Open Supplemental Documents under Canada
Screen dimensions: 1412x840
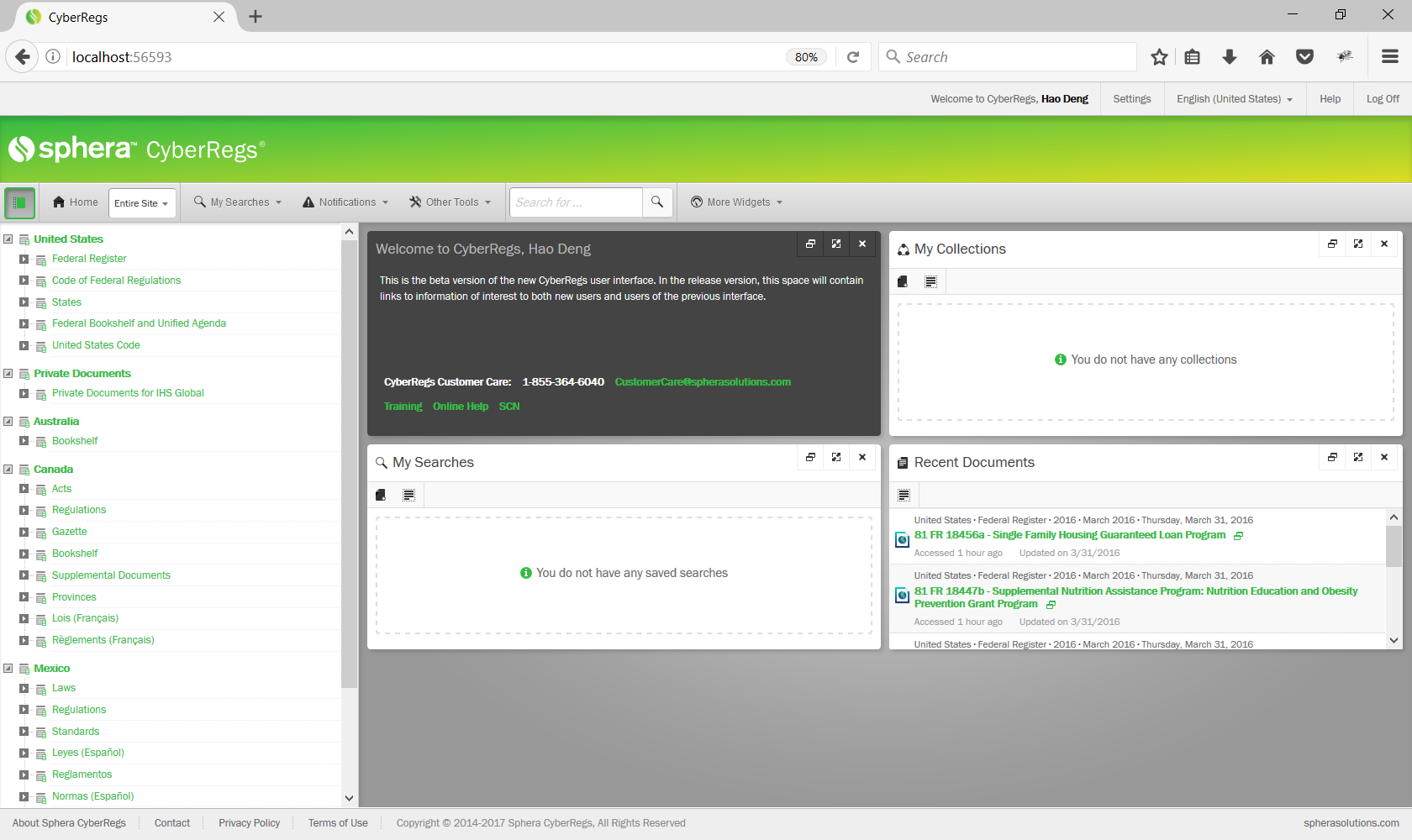[111, 575]
